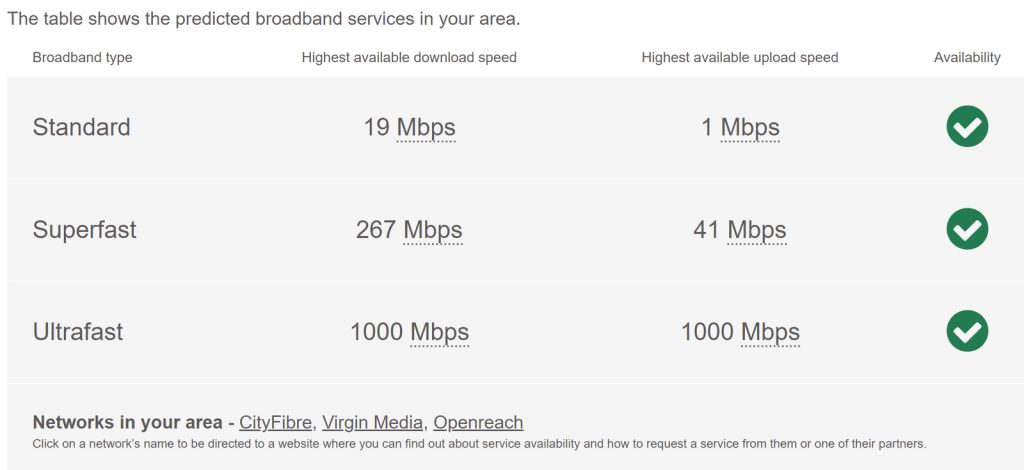Click the Standard broadband availability checkmark icon
This screenshot has height=470, width=1024.
(x=967, y=127)
